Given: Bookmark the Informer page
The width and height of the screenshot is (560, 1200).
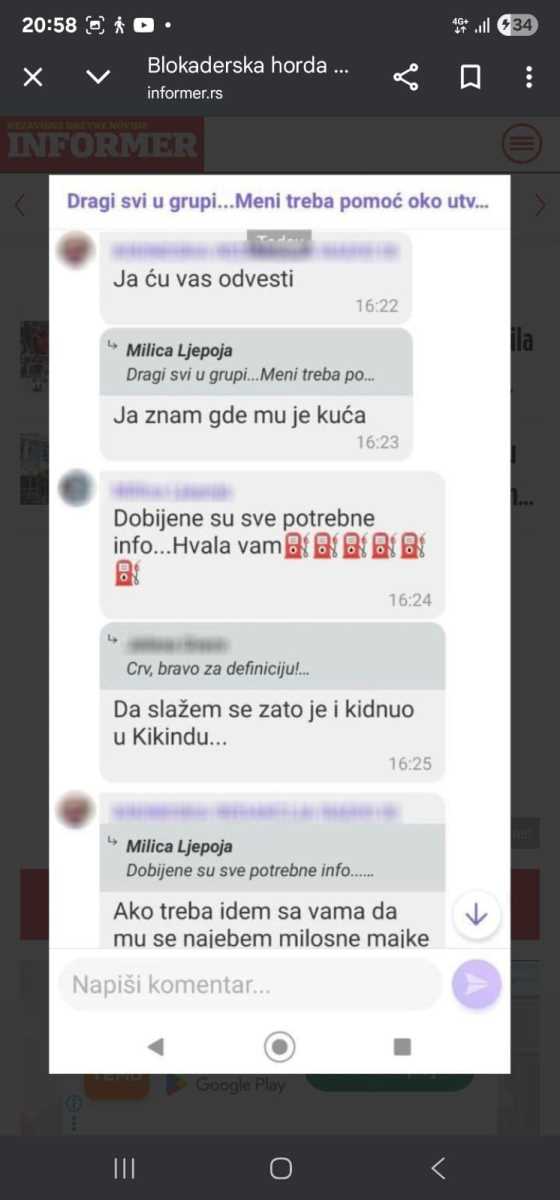Looking at the screenshot, I should pyautogui.click(x=470, y=77).
